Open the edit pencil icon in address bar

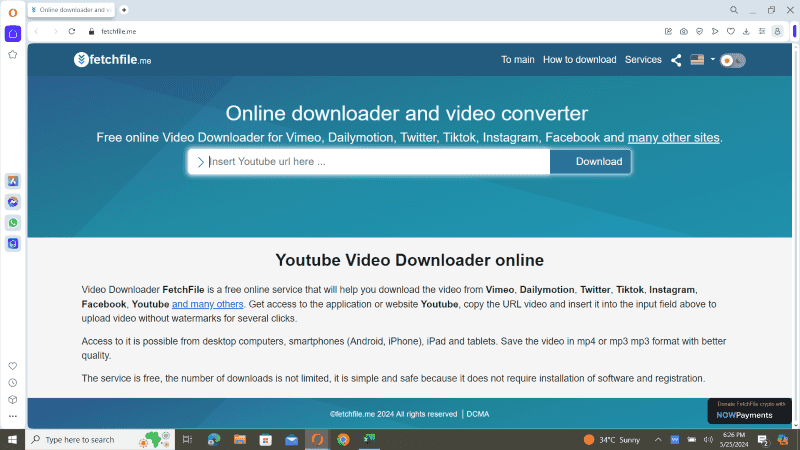(668, 31)
